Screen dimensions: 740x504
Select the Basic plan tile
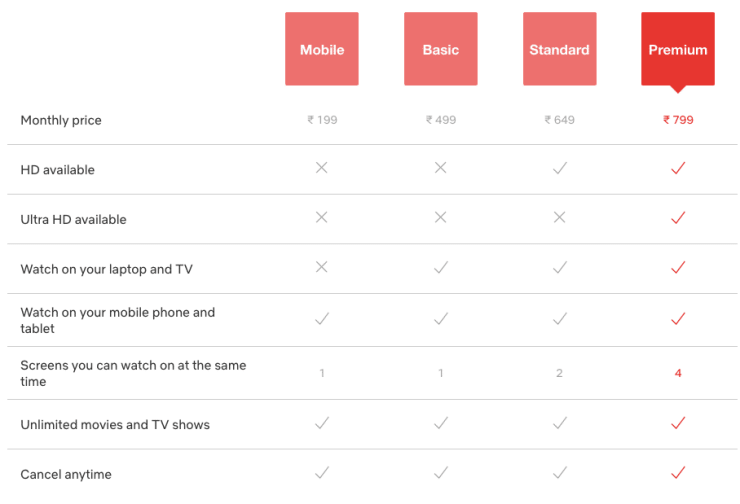tap(441, 49)
